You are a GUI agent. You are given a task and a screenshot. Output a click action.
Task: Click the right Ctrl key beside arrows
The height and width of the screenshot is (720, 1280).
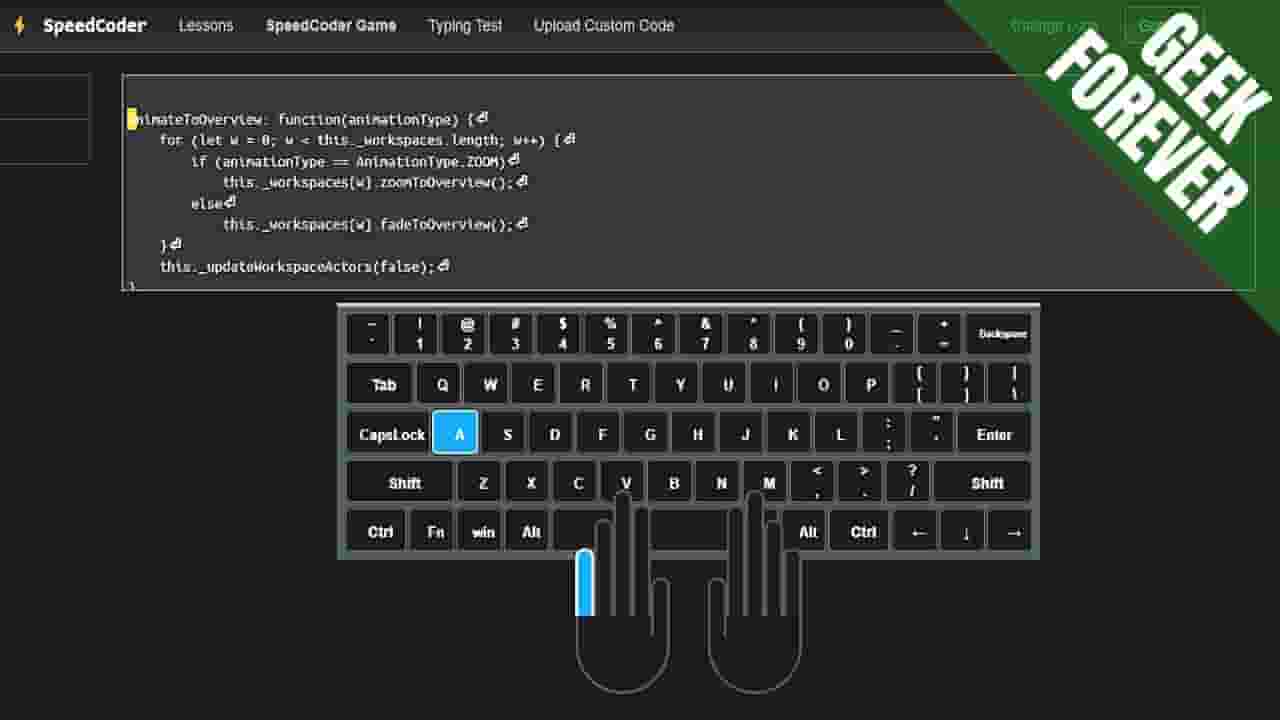(x=860, y=531)
